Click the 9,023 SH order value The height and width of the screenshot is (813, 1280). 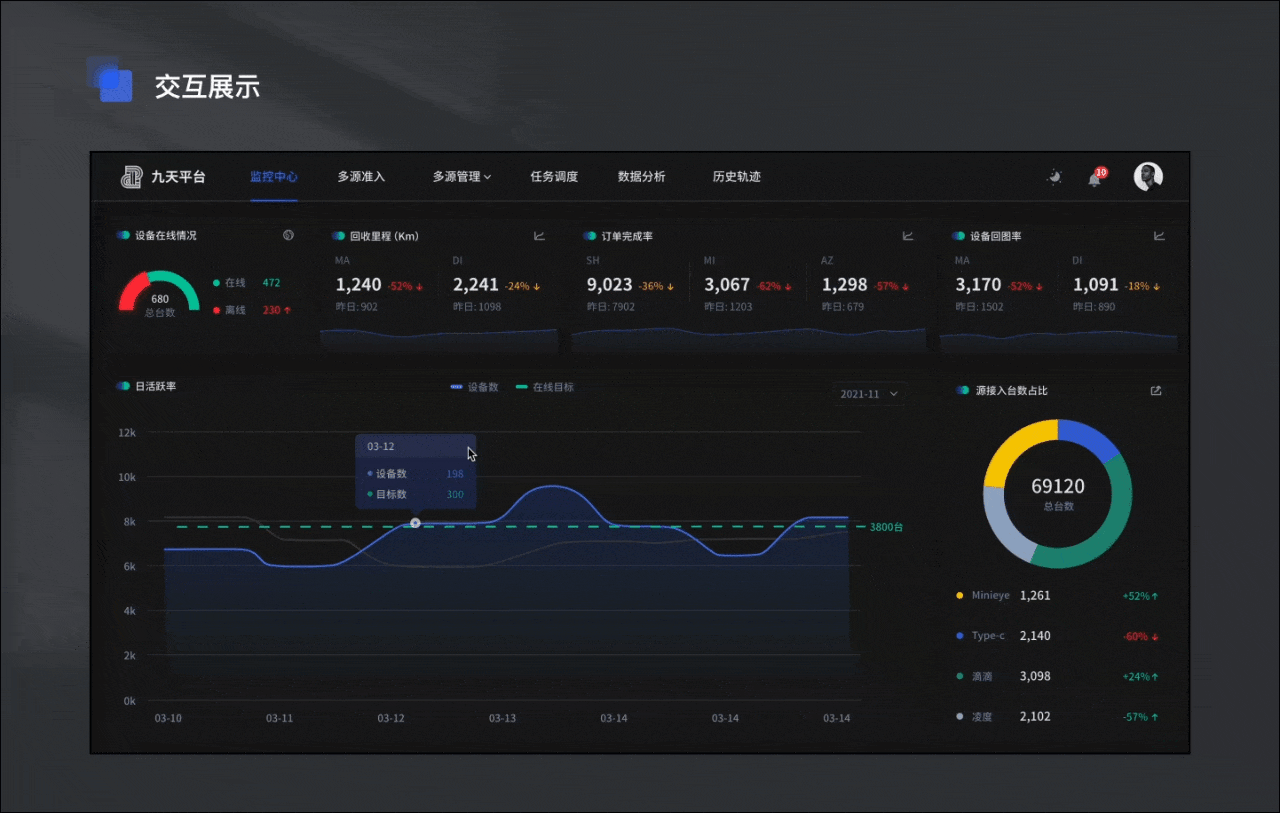pyautogui.click(x=610, y=285)
